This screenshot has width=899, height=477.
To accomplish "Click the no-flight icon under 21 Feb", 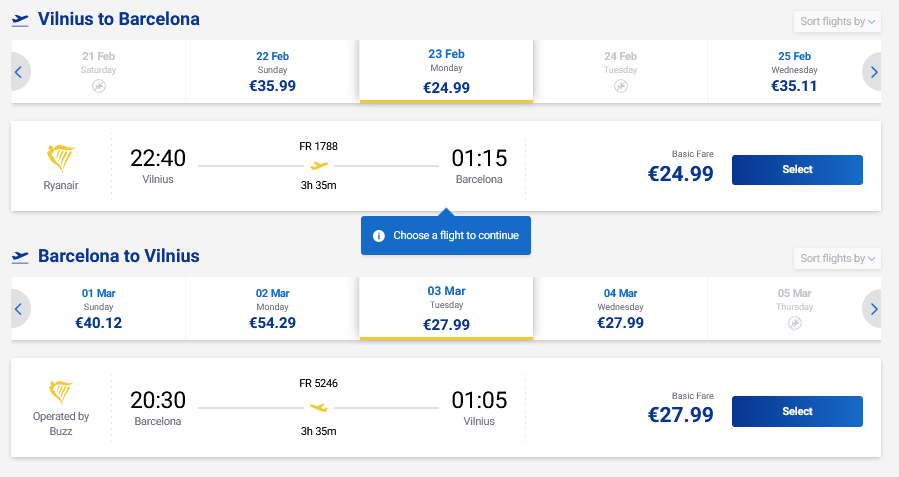I will (x=99, y=87).
